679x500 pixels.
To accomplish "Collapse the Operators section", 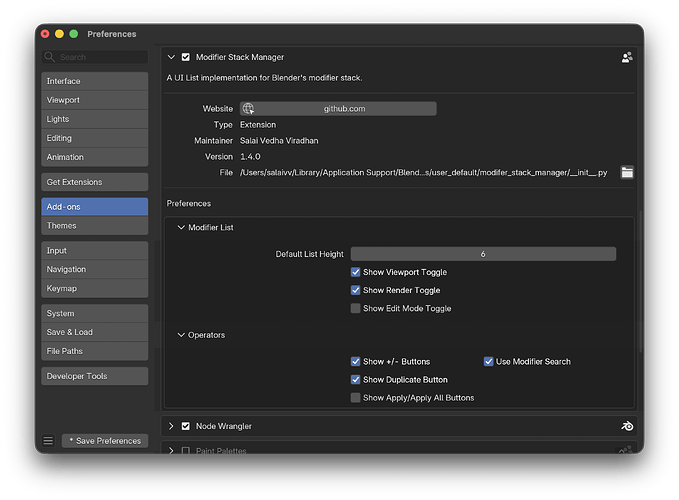I will (181, 335).
